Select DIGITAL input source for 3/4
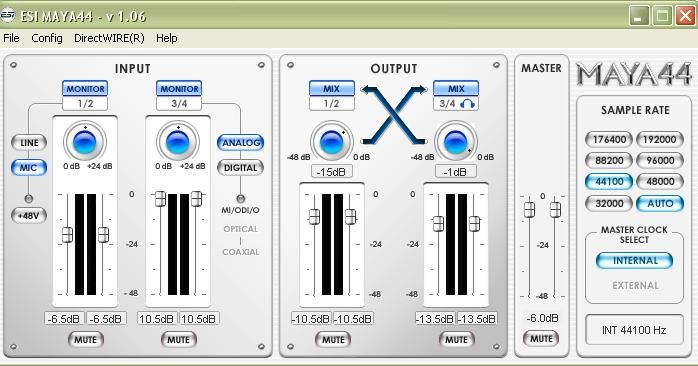The width and height of the screenshot is (698, 366). click(240, 168)
